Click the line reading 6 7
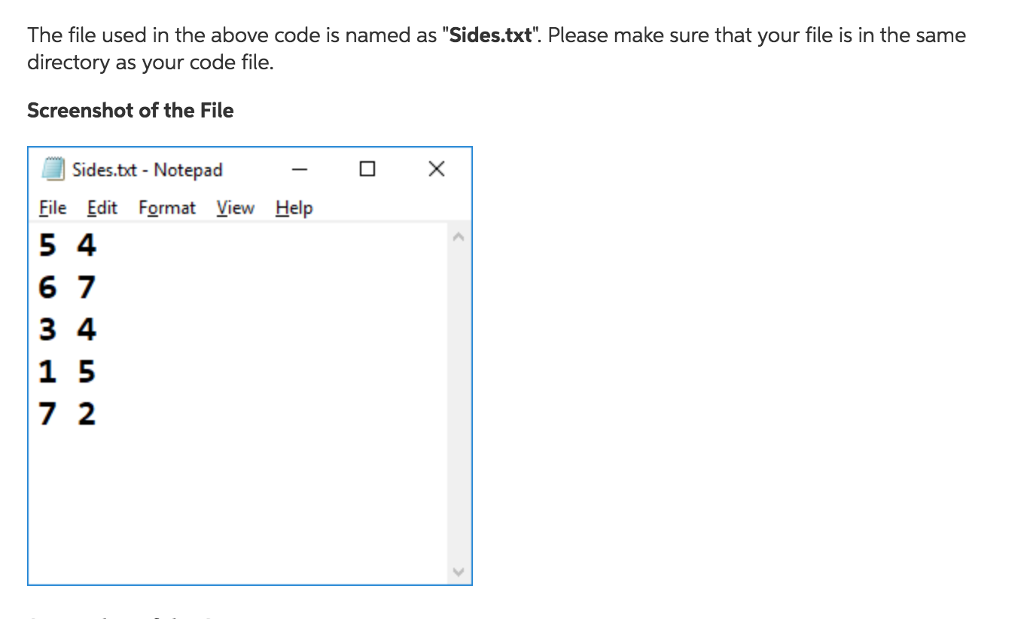 [67, 287]
